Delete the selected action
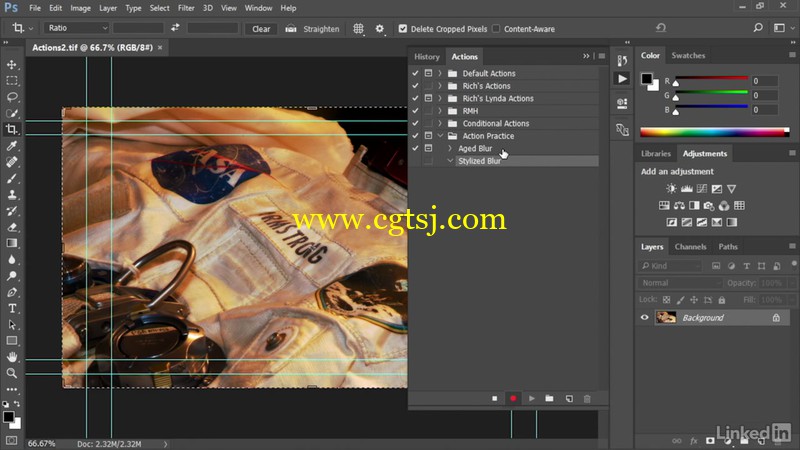Screen dimensions: 800x450 click(x=587, y=398)
